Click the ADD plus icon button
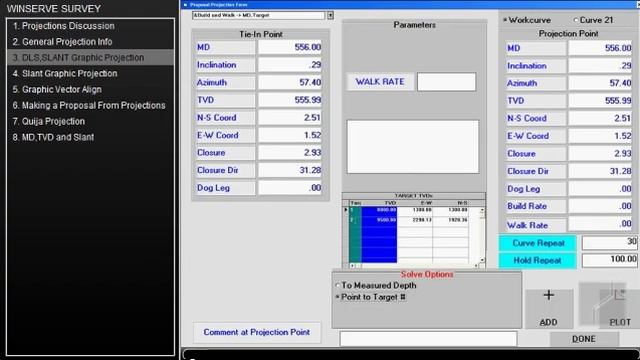 click(549, 308)
